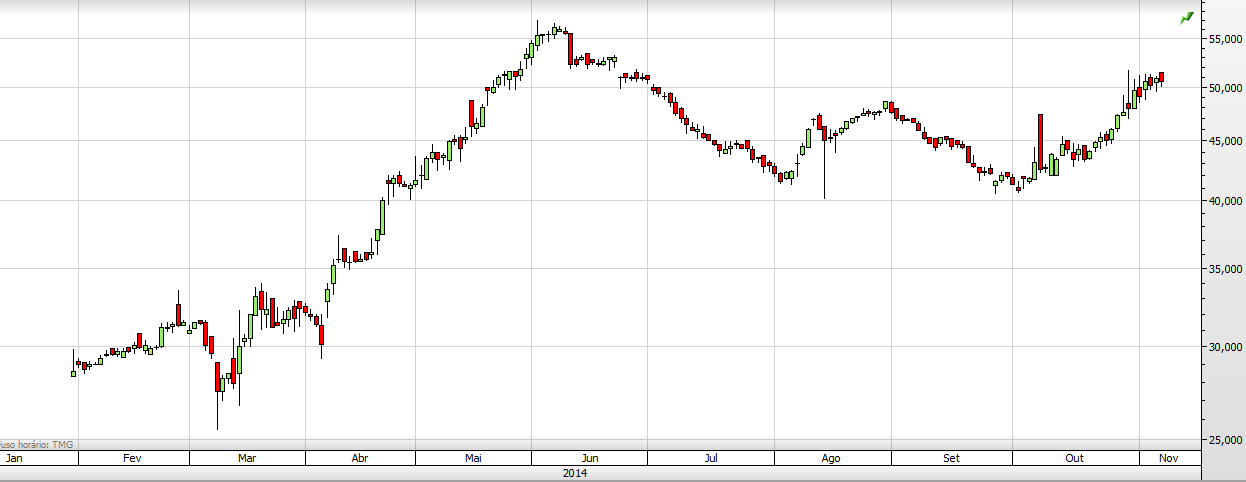This screenshot has height=482, width=1246.
Task: Click the 55,000 price axis label
Action: pyautogui.click(x=1225, y=39)
